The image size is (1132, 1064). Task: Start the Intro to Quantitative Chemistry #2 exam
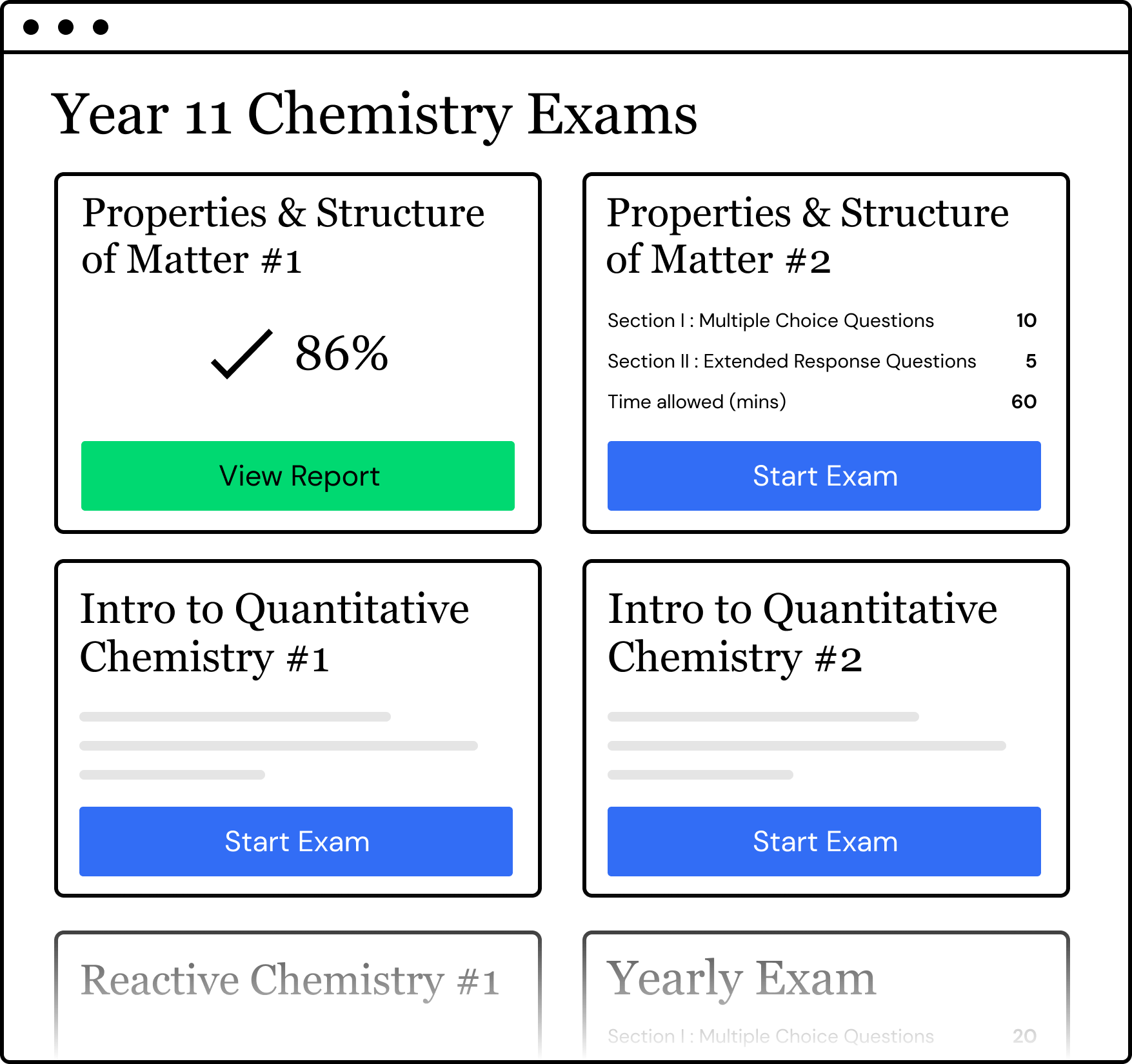(824, 842)
